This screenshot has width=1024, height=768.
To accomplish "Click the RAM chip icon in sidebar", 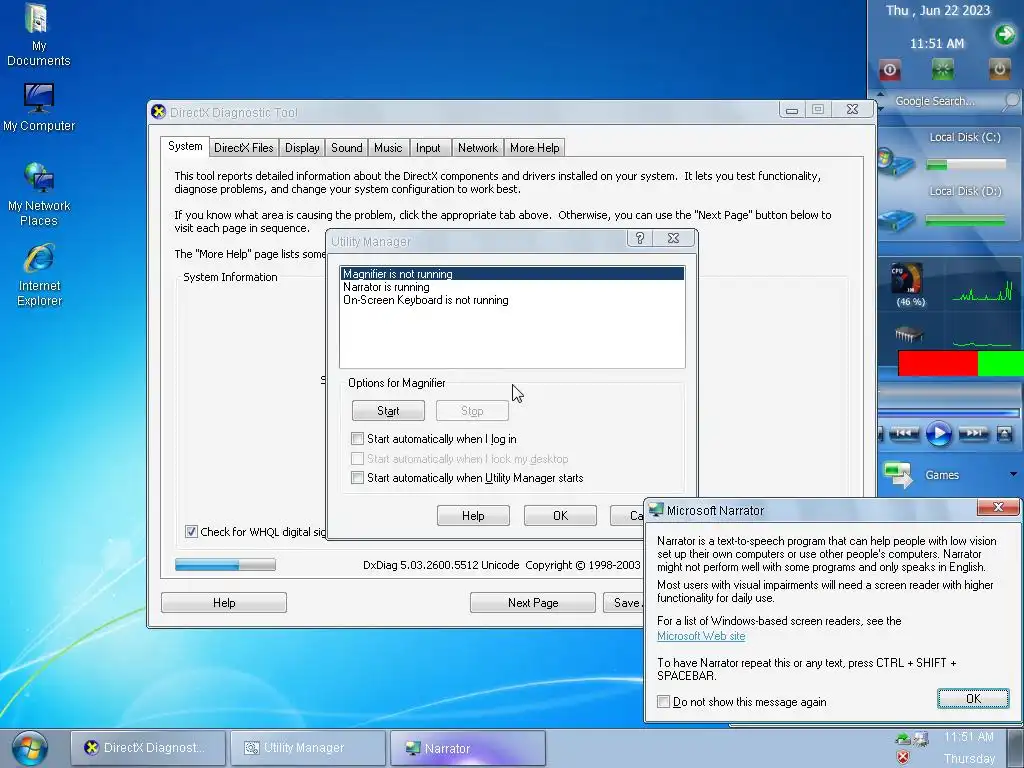I will (908, 334).
